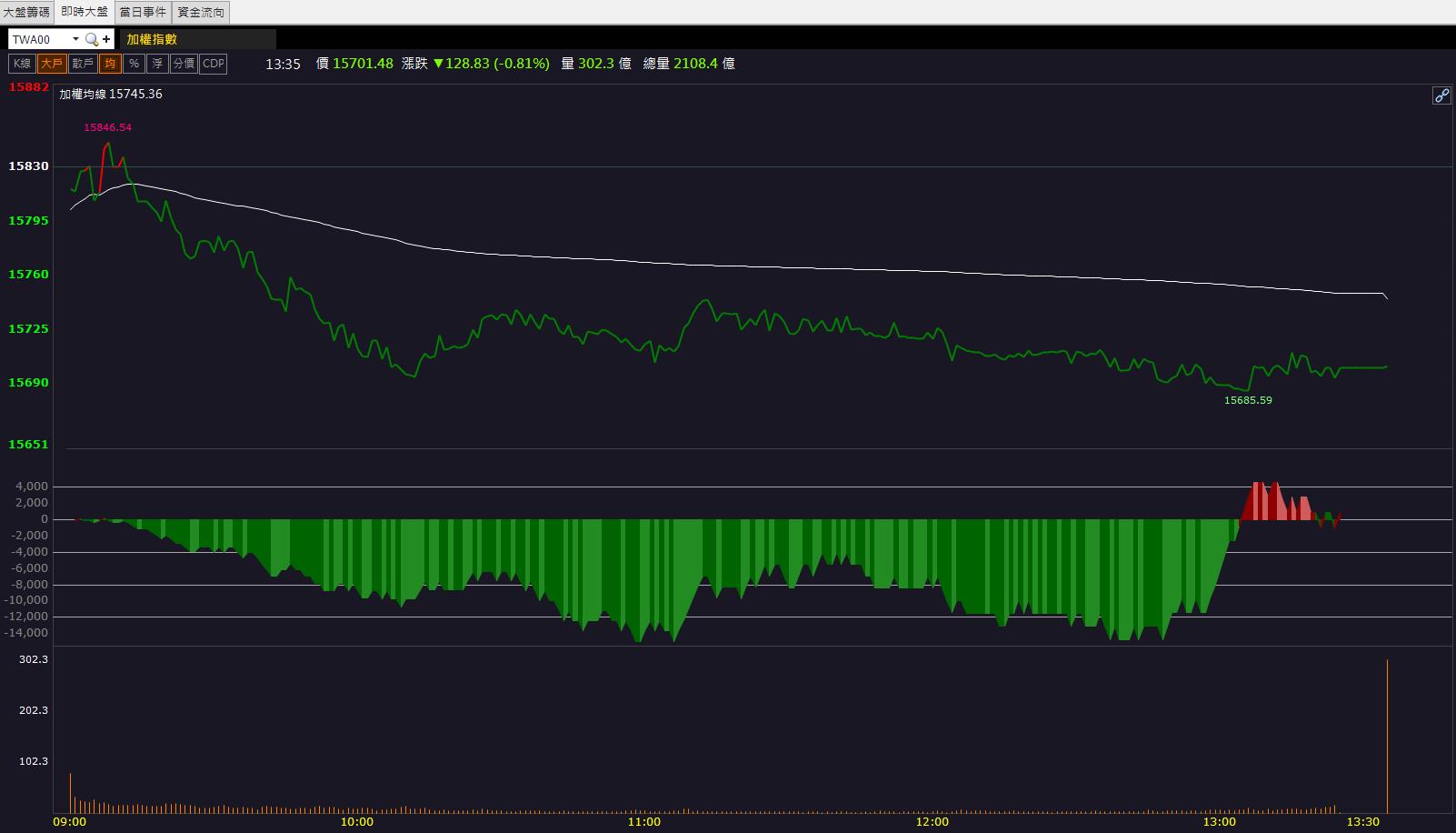
Task: Click the CDP indicator button
Action: (214, 64)
